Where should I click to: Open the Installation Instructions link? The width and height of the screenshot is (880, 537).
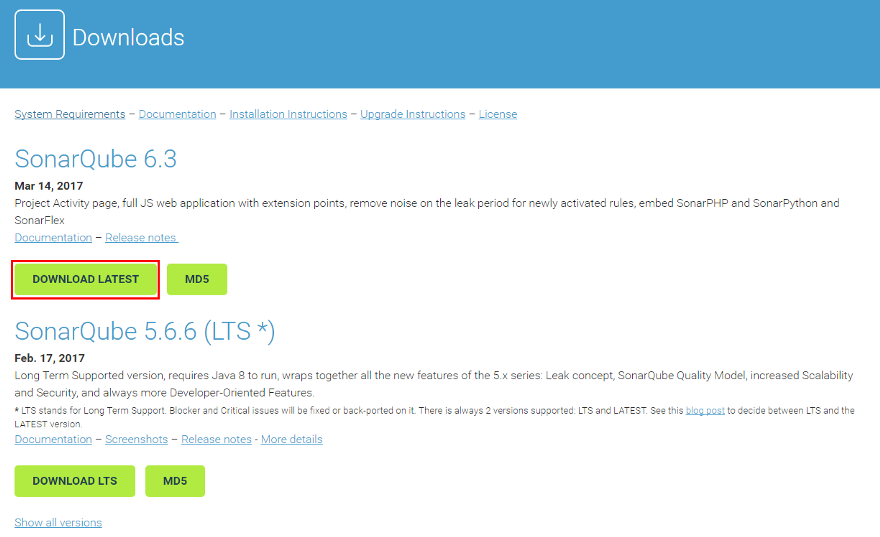click(288, 114)
